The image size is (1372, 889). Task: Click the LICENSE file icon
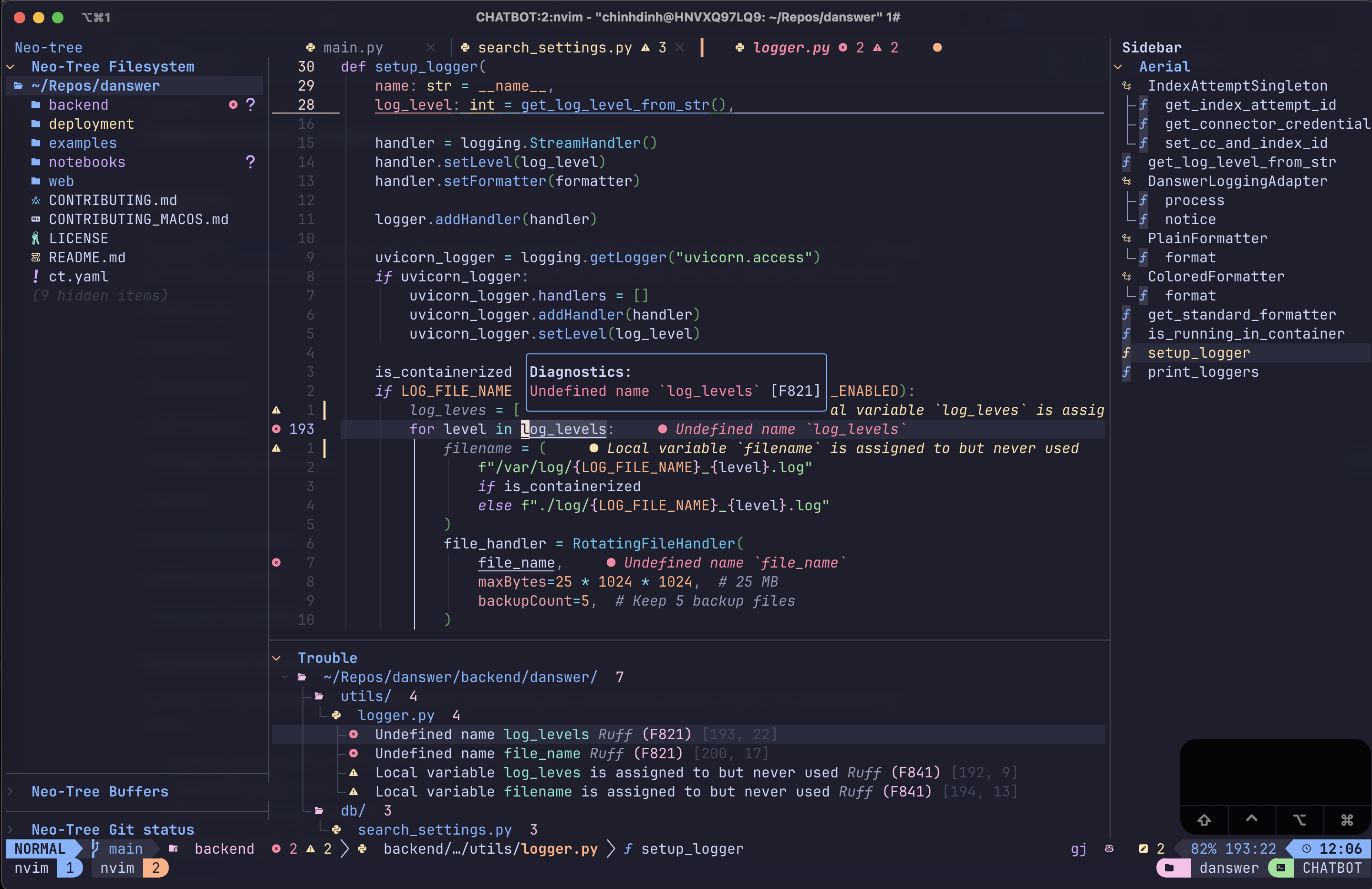(36, 238)
